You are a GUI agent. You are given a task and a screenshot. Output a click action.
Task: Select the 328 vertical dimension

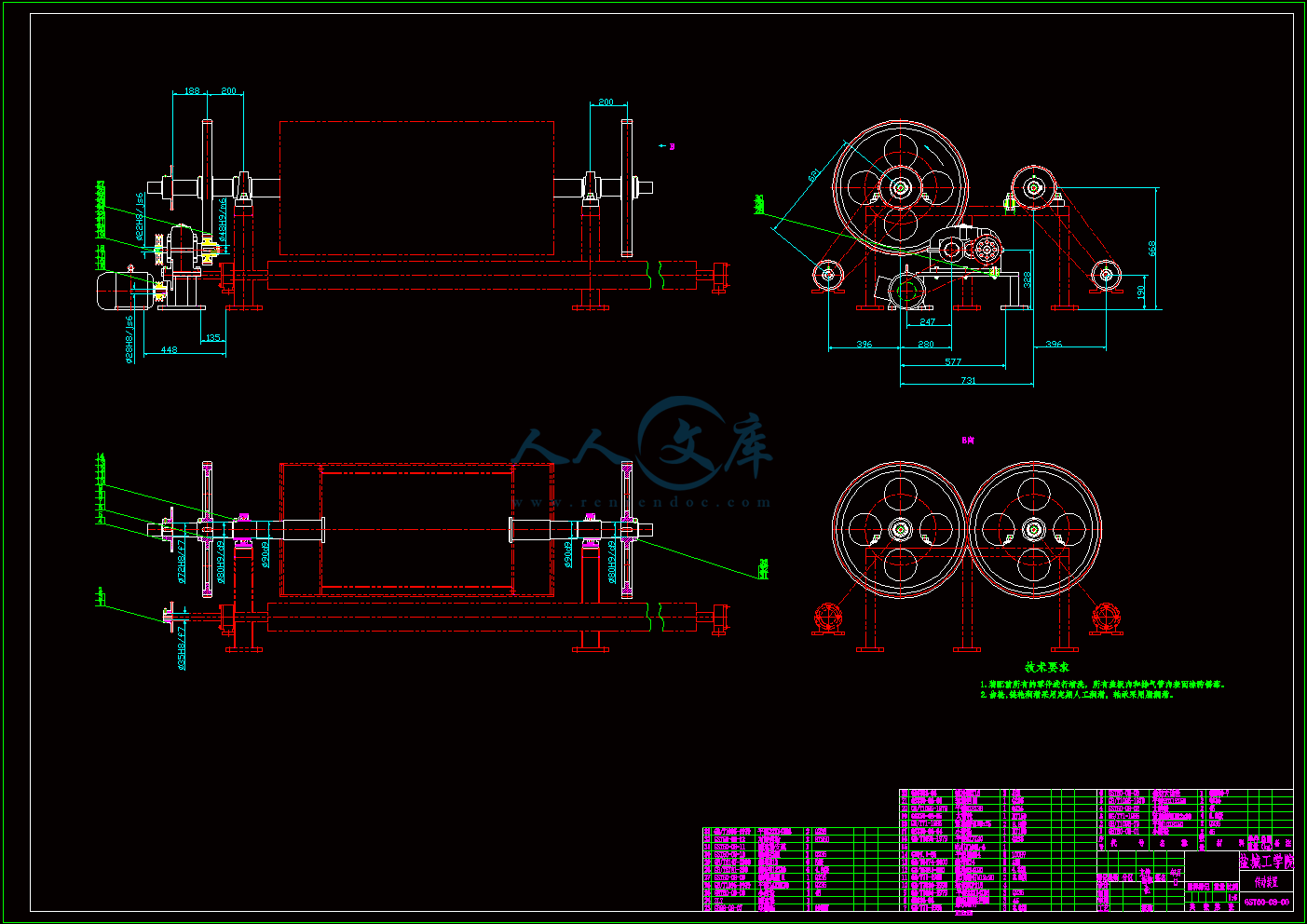pos(1027,279)
